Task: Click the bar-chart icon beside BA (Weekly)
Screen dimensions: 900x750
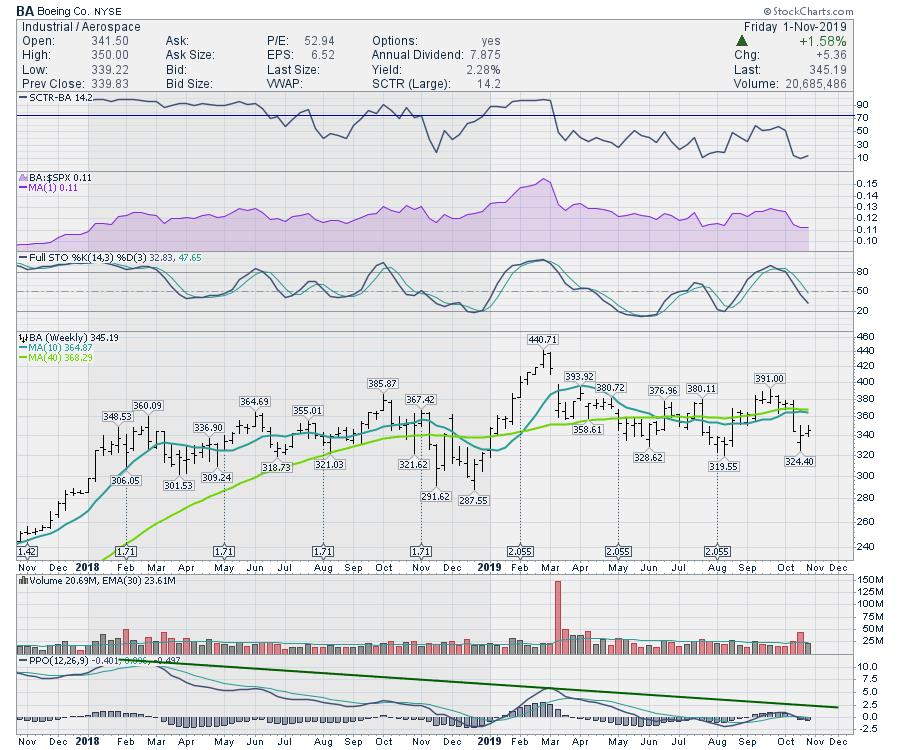Action: coord(24,337)
